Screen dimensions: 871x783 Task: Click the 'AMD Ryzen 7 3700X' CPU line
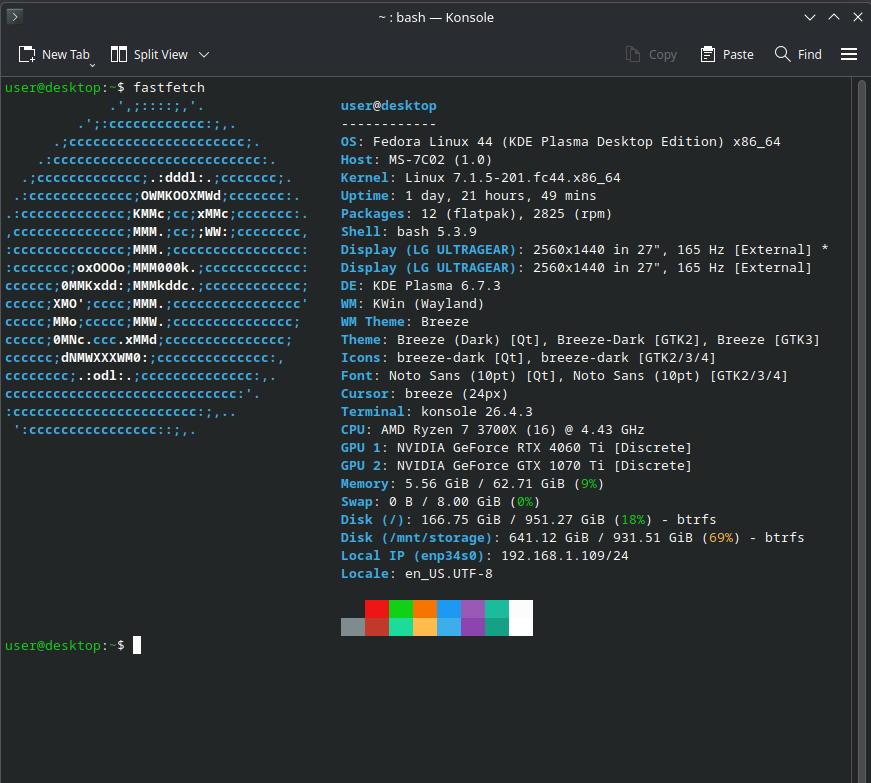pos(492,430)
